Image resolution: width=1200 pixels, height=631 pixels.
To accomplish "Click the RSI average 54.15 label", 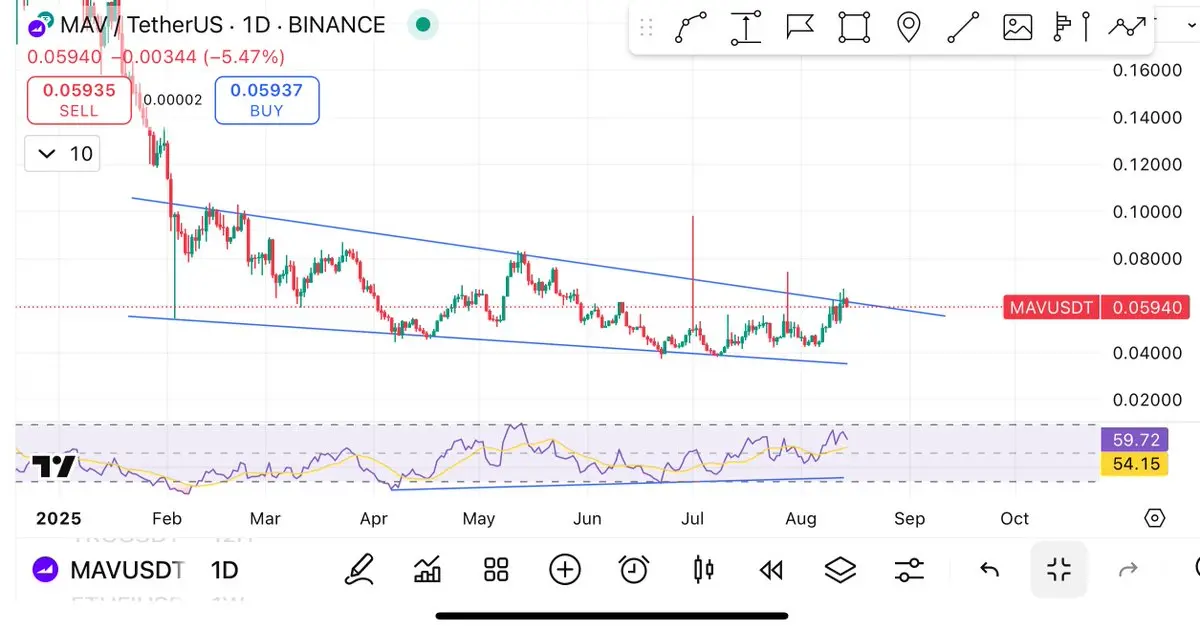I will pyautogui.click(x=1136, y=464).
